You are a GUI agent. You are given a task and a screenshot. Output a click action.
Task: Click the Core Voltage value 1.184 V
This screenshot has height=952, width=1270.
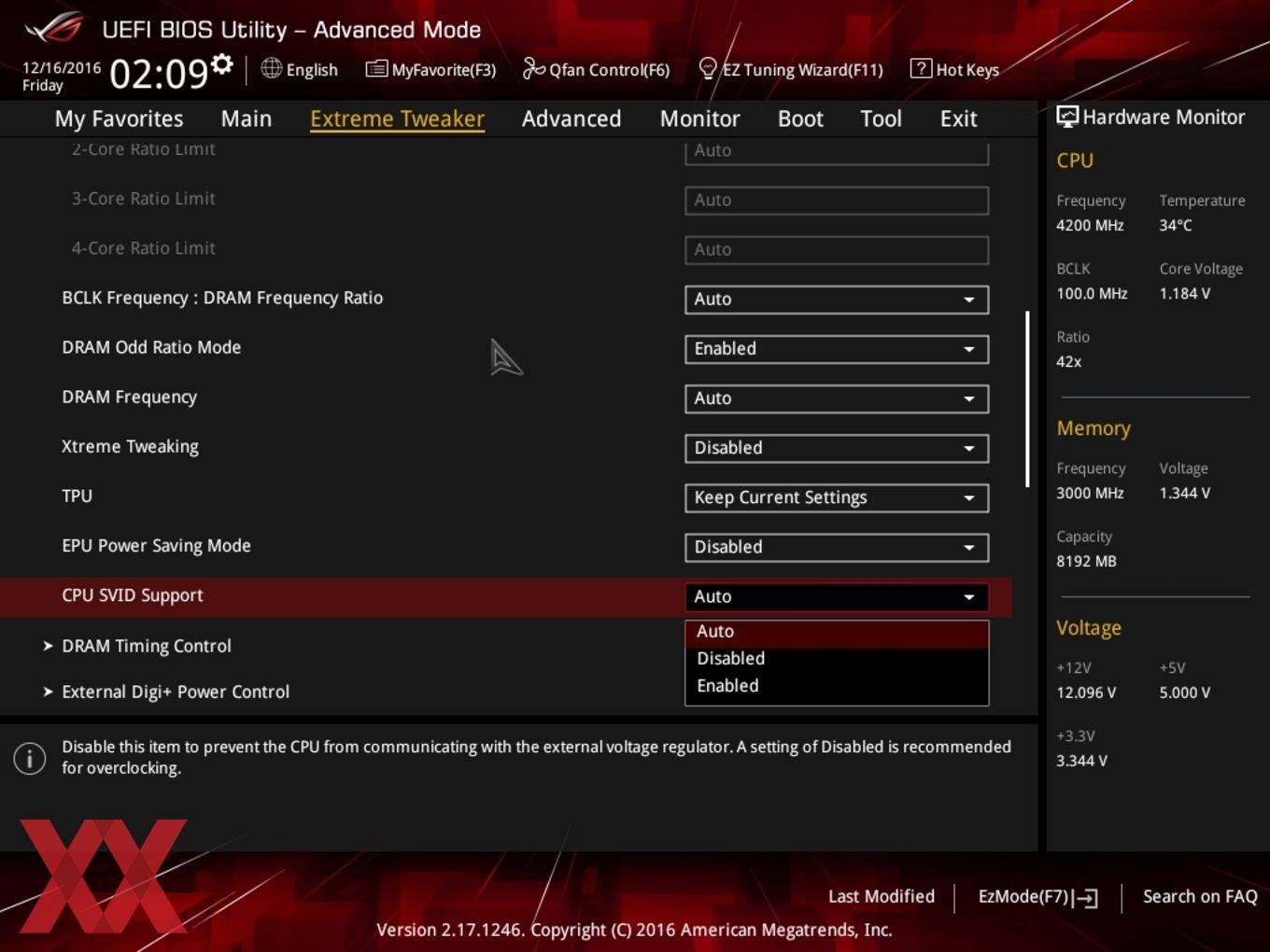pyautogui.click(x=1184, y=293)
